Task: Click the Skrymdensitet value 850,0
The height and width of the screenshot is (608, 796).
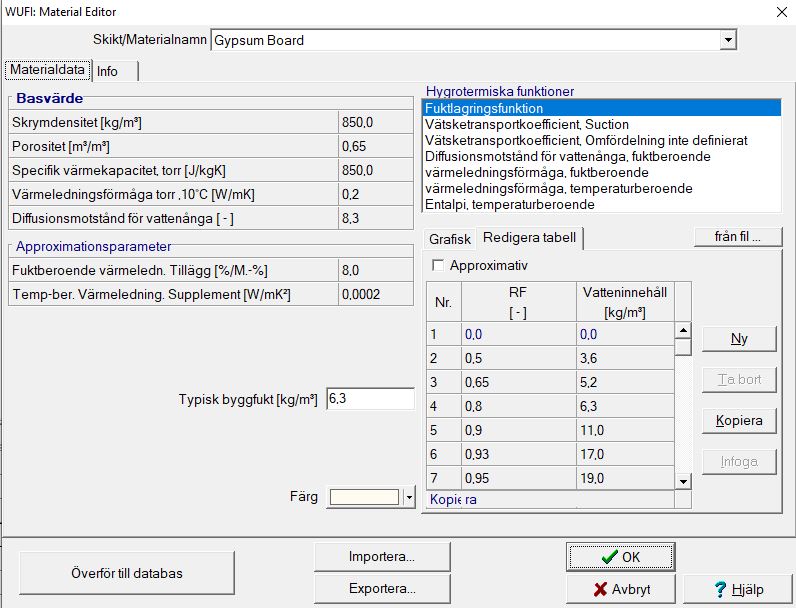Action: point(375,122)
